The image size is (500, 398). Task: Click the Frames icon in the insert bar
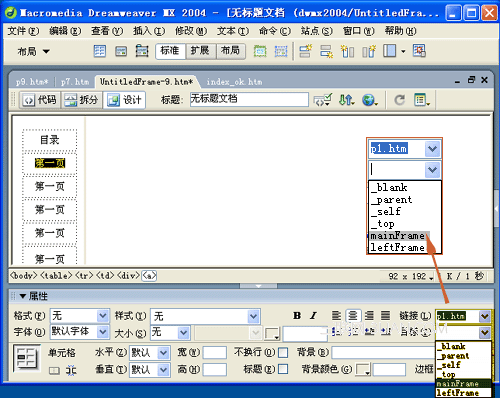pyautogui.click(x=389, y=51)
